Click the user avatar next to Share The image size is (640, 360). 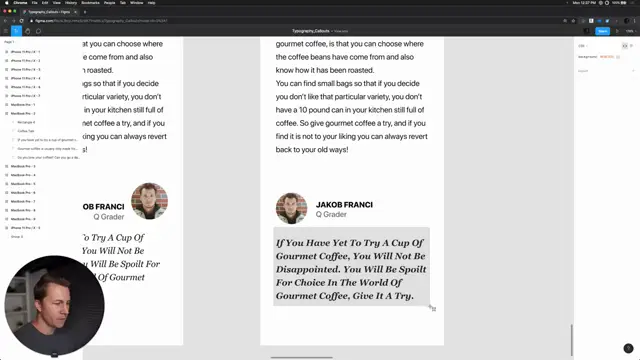(587, 31)
